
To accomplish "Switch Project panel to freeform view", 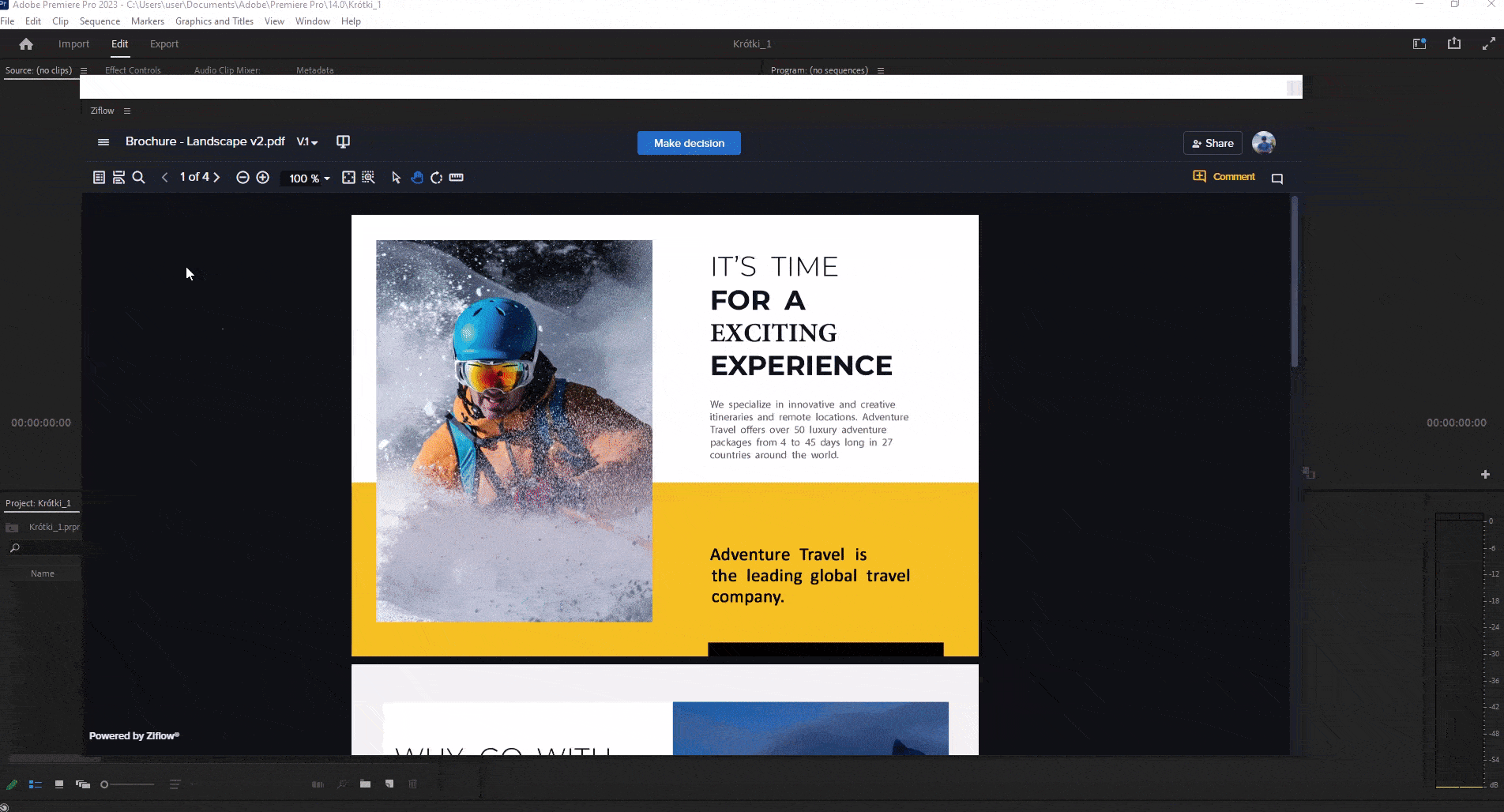I will 83,784.
